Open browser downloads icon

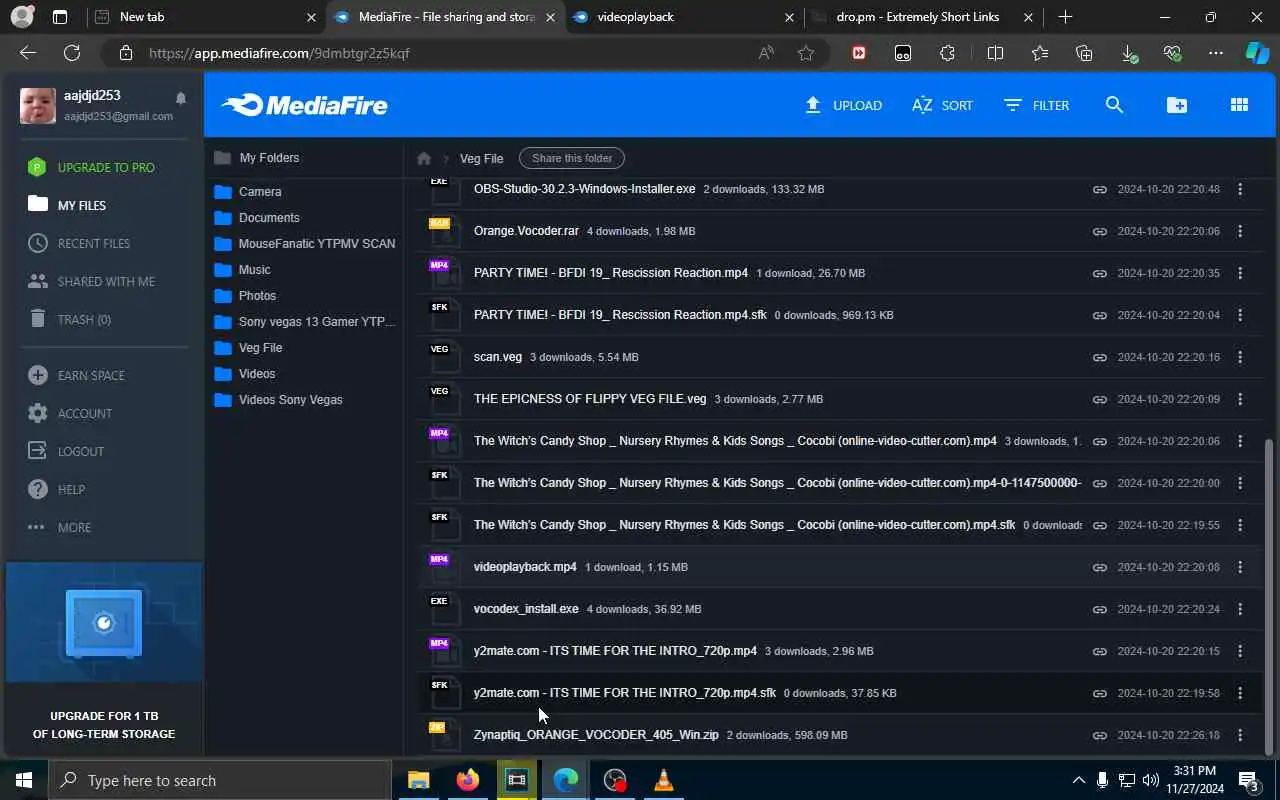coord(1129,53)
